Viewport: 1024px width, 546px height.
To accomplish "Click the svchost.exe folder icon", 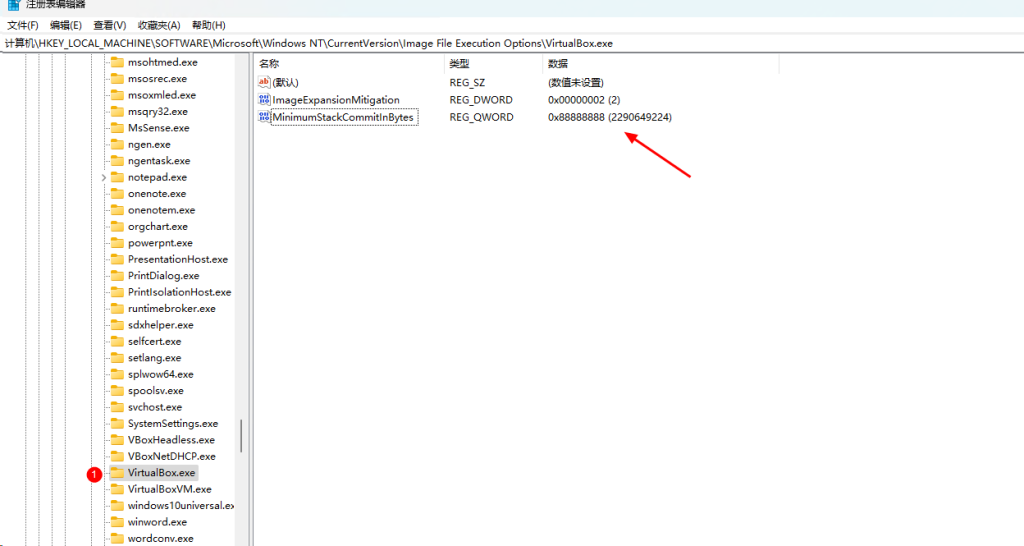I will tap(117, 407).
